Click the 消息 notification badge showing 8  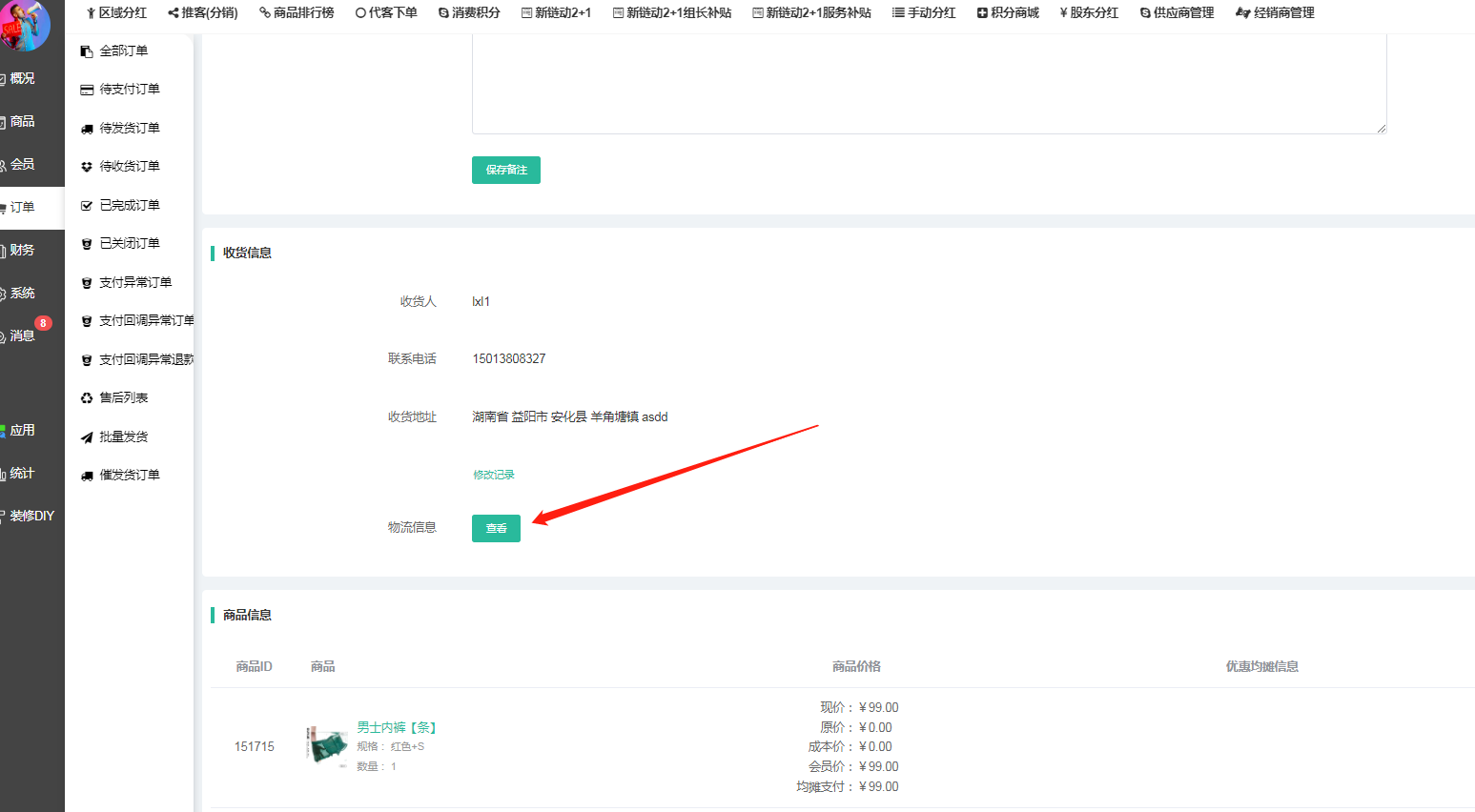[43, 323]
